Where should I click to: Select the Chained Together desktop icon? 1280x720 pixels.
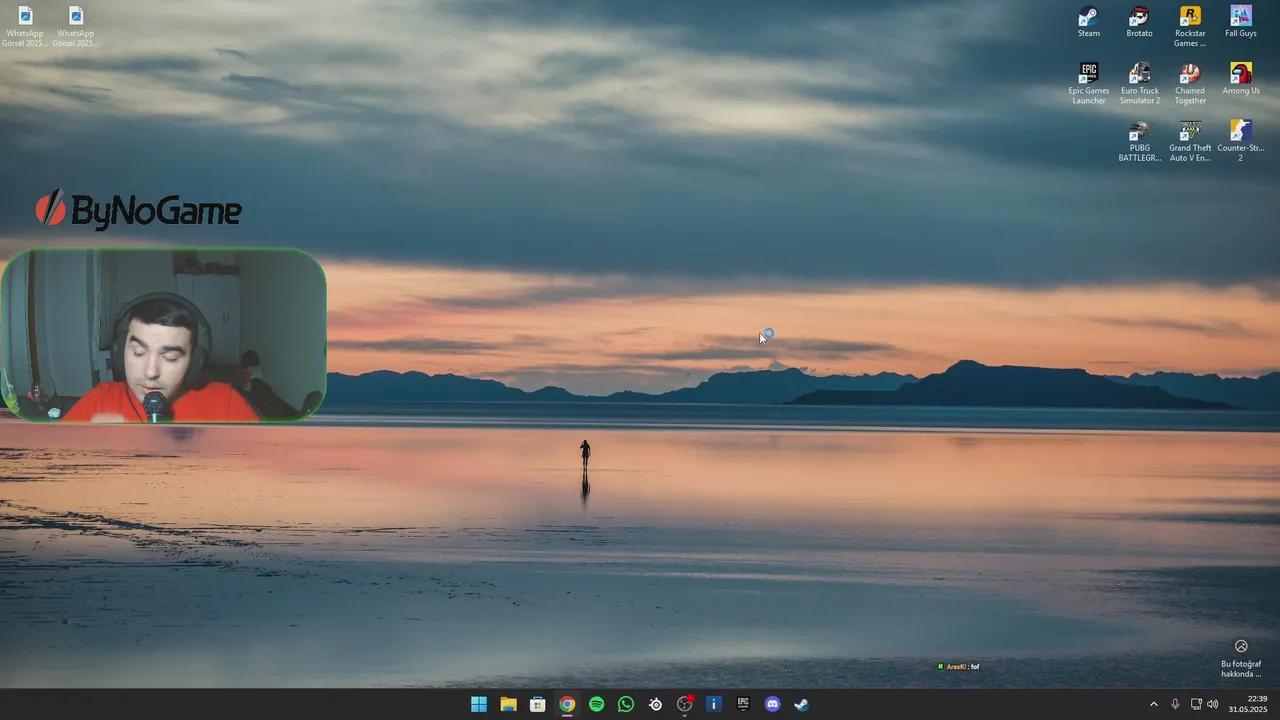tap(1190, 83)
